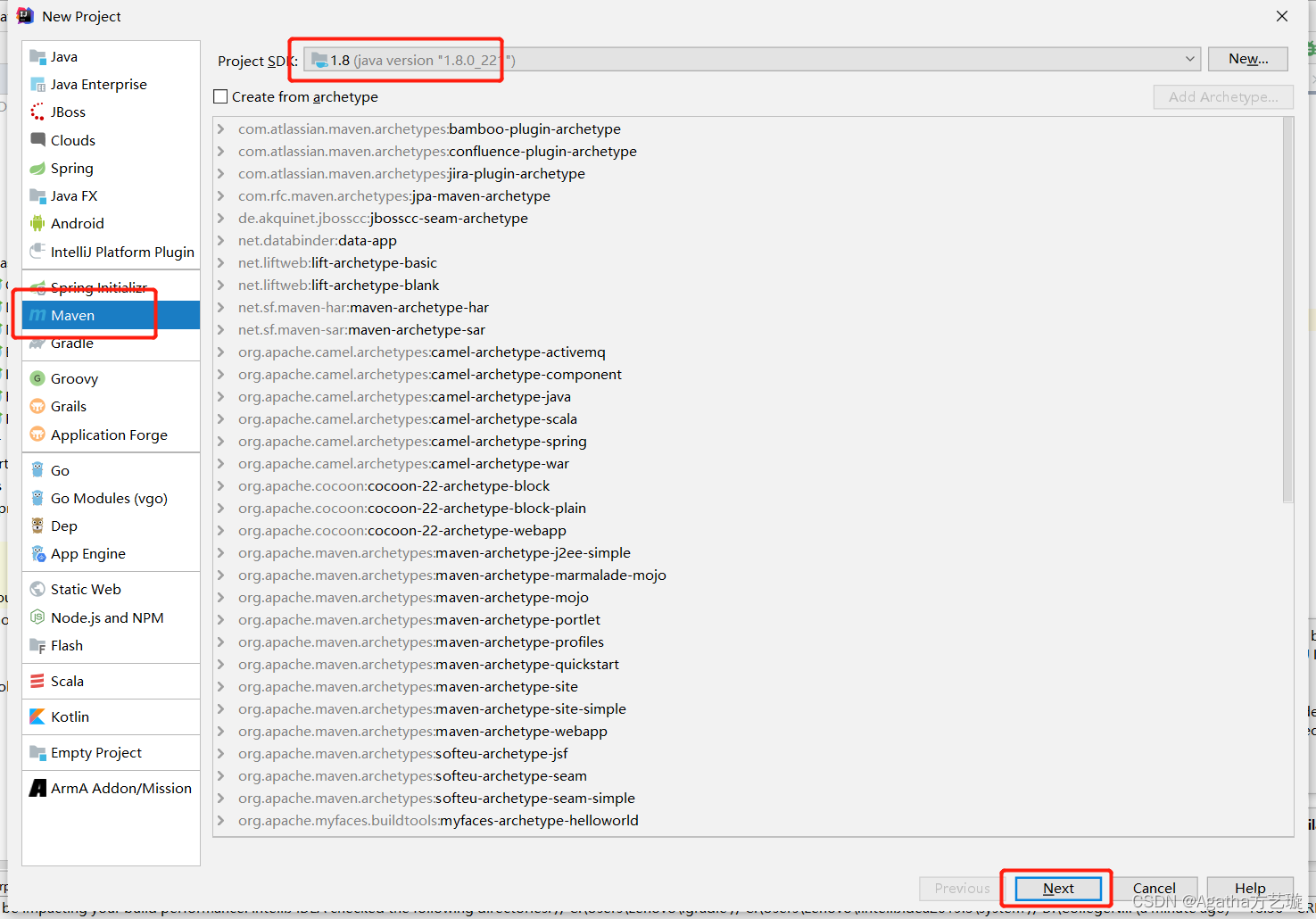The width and height of the screenshot is (1316, 919).
Task: Click the Dep icon
Action: [x=37, y=526]
